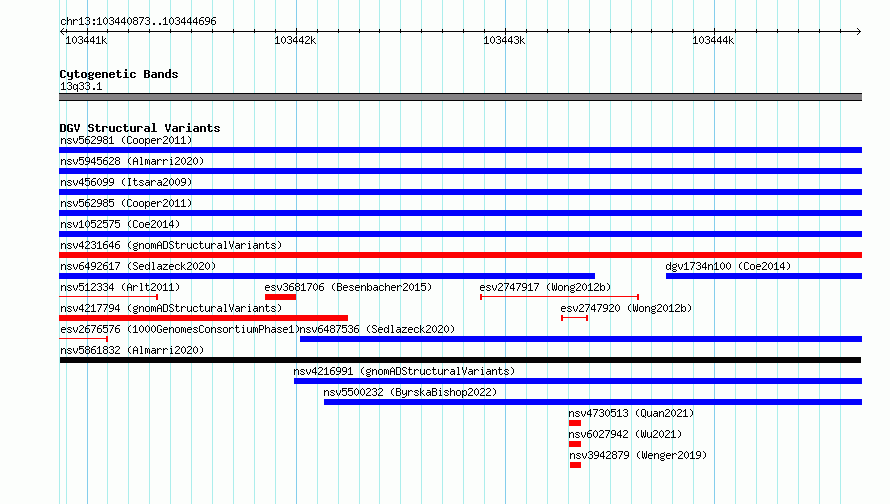890x504 pixels.
Task: Click the blue bar under nsv5500232
Action: [x=593, y=402]
